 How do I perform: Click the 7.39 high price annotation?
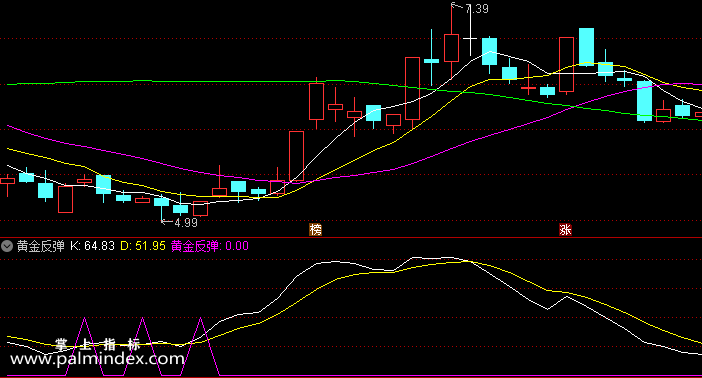coord(477,9)
